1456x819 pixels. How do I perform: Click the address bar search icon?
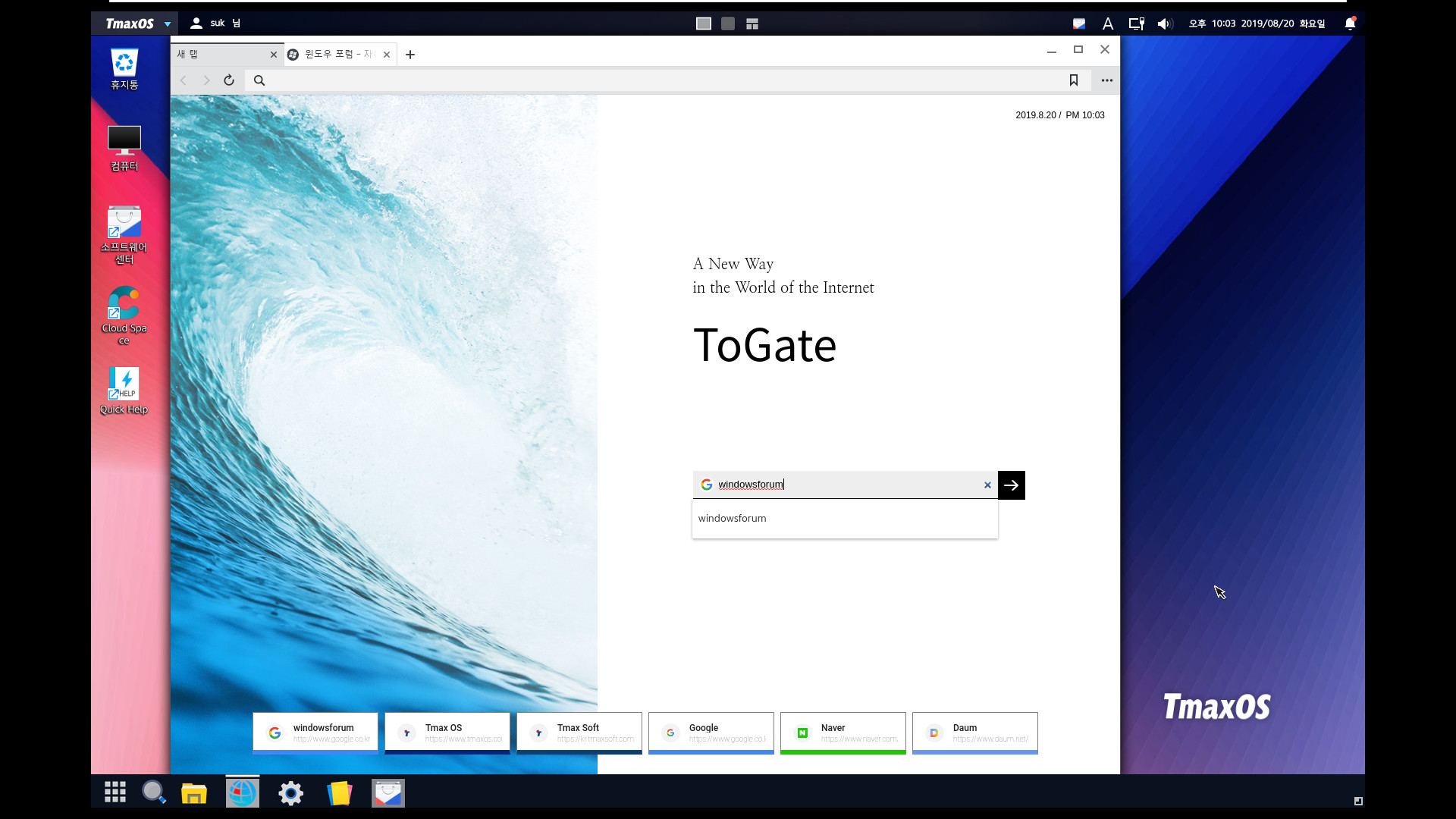(259, 80)
